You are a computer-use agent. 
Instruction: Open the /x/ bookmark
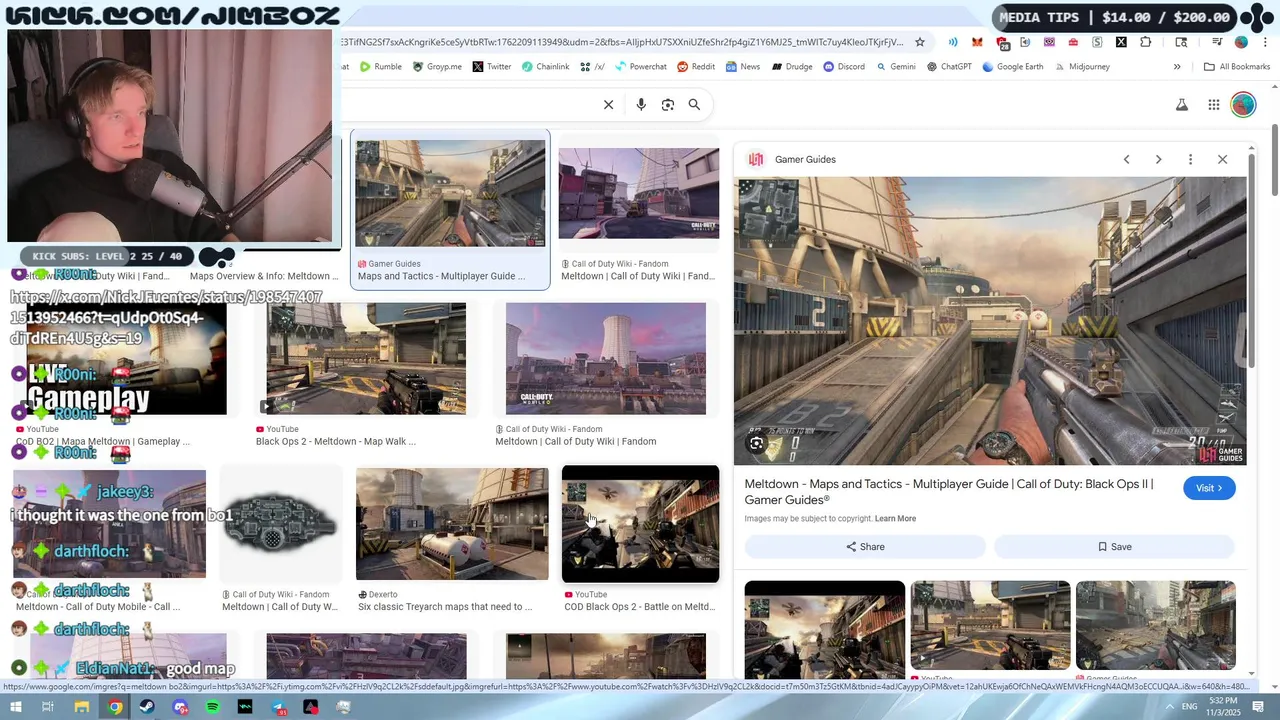592,67
